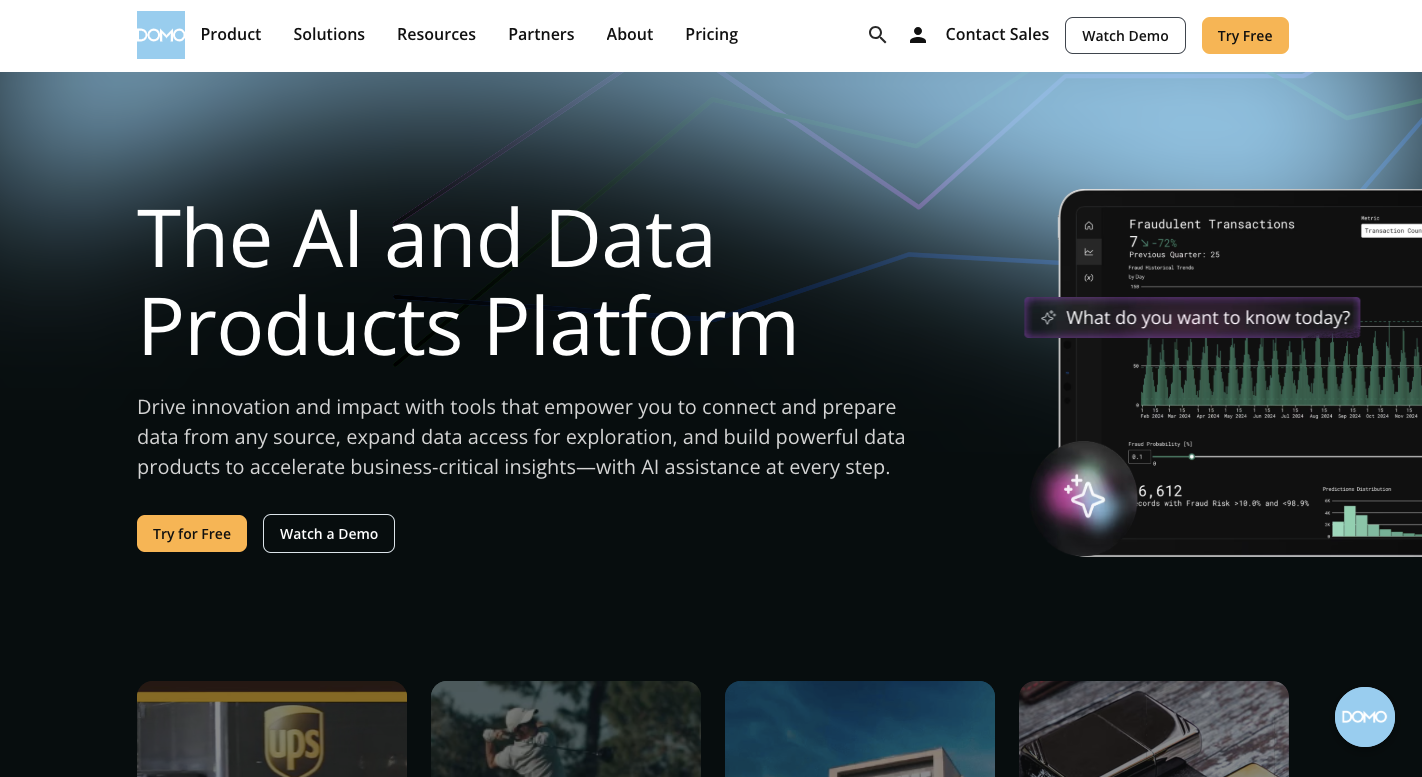Click the home icon in the dashboard sidebar
The image size is (1422, 777).
coord(1089,225)
